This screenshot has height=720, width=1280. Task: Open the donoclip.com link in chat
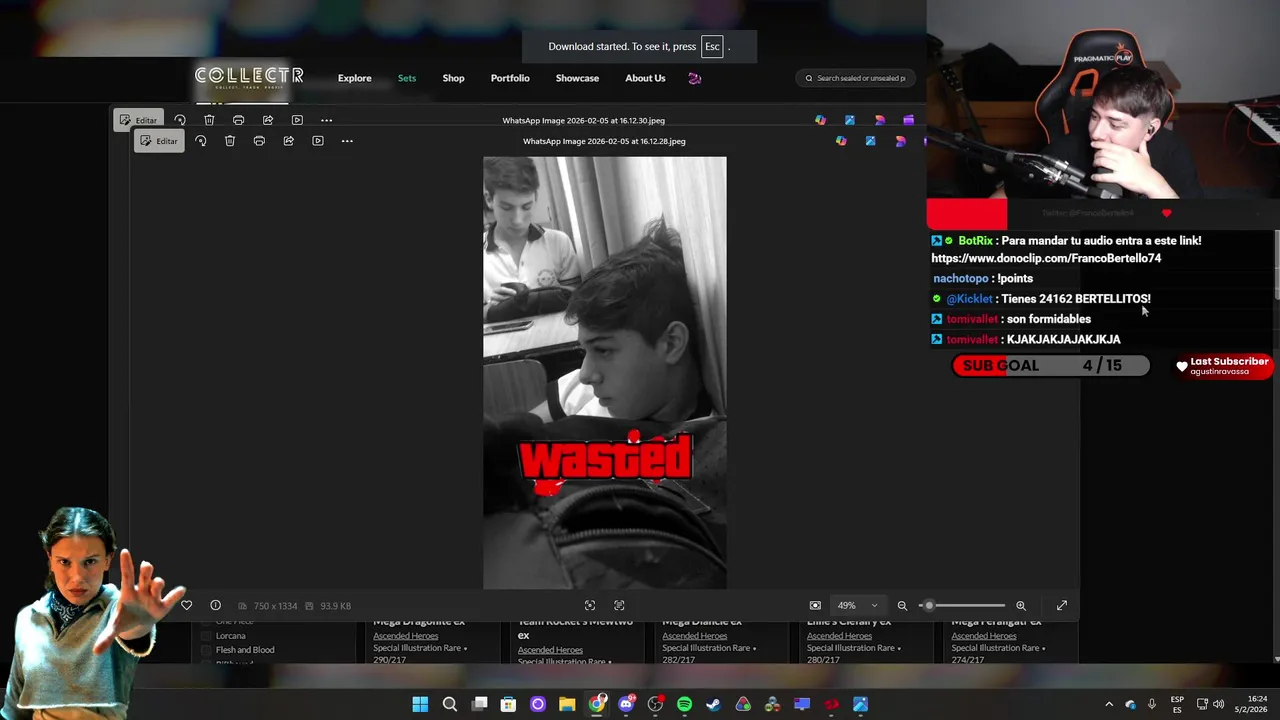point(1046,258)
